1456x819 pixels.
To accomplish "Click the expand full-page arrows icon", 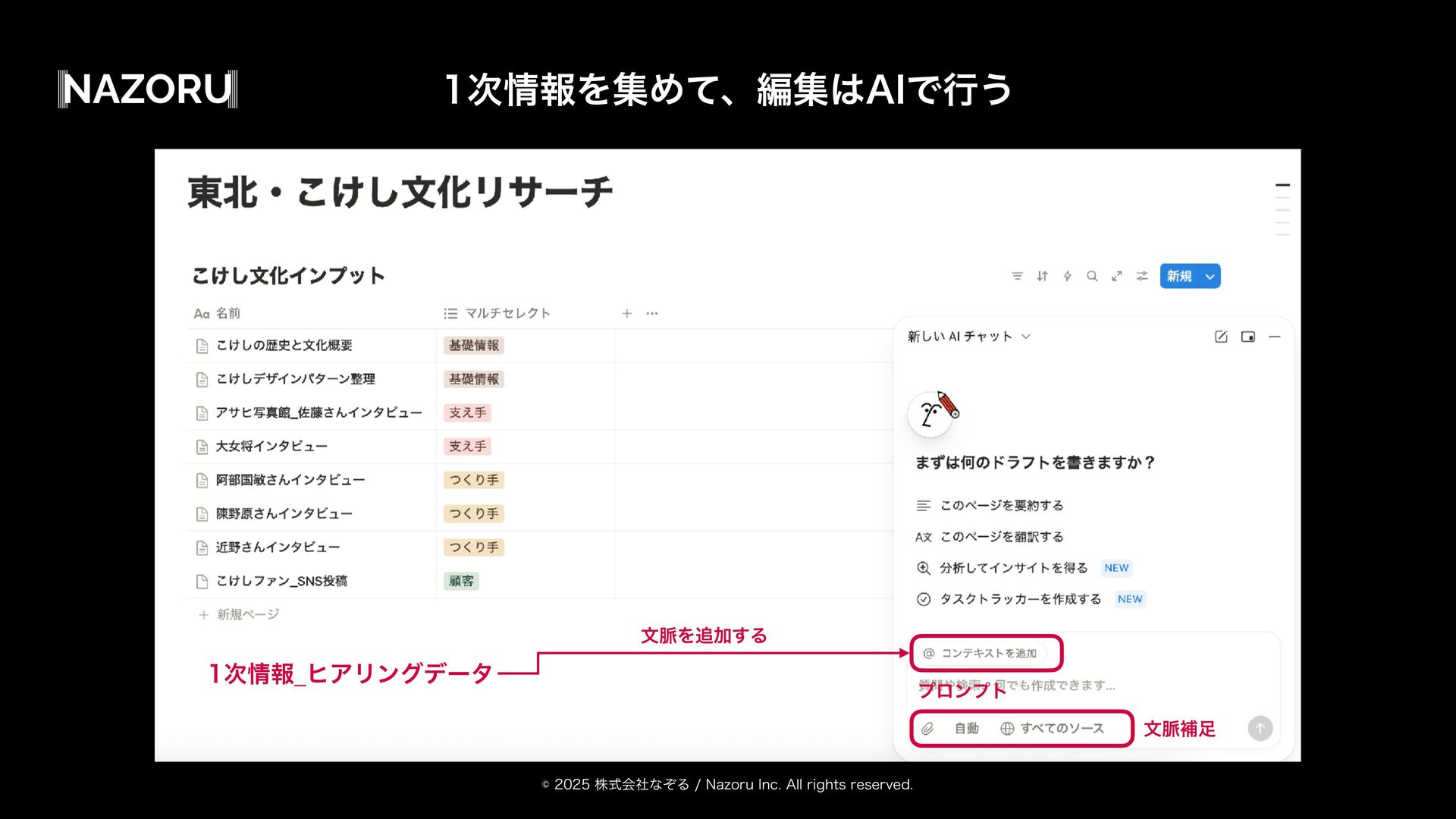I will pyautogui.click(x=1117, y=276).
